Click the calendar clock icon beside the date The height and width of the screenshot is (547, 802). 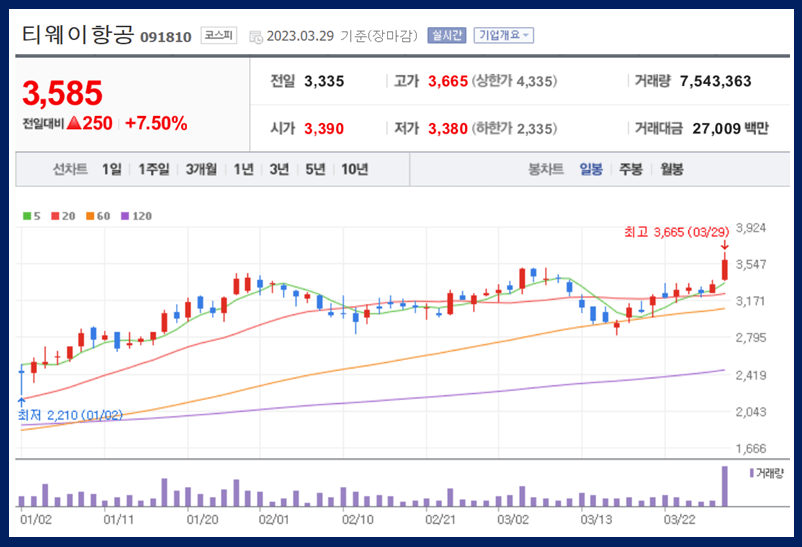(x=256, y=37)
